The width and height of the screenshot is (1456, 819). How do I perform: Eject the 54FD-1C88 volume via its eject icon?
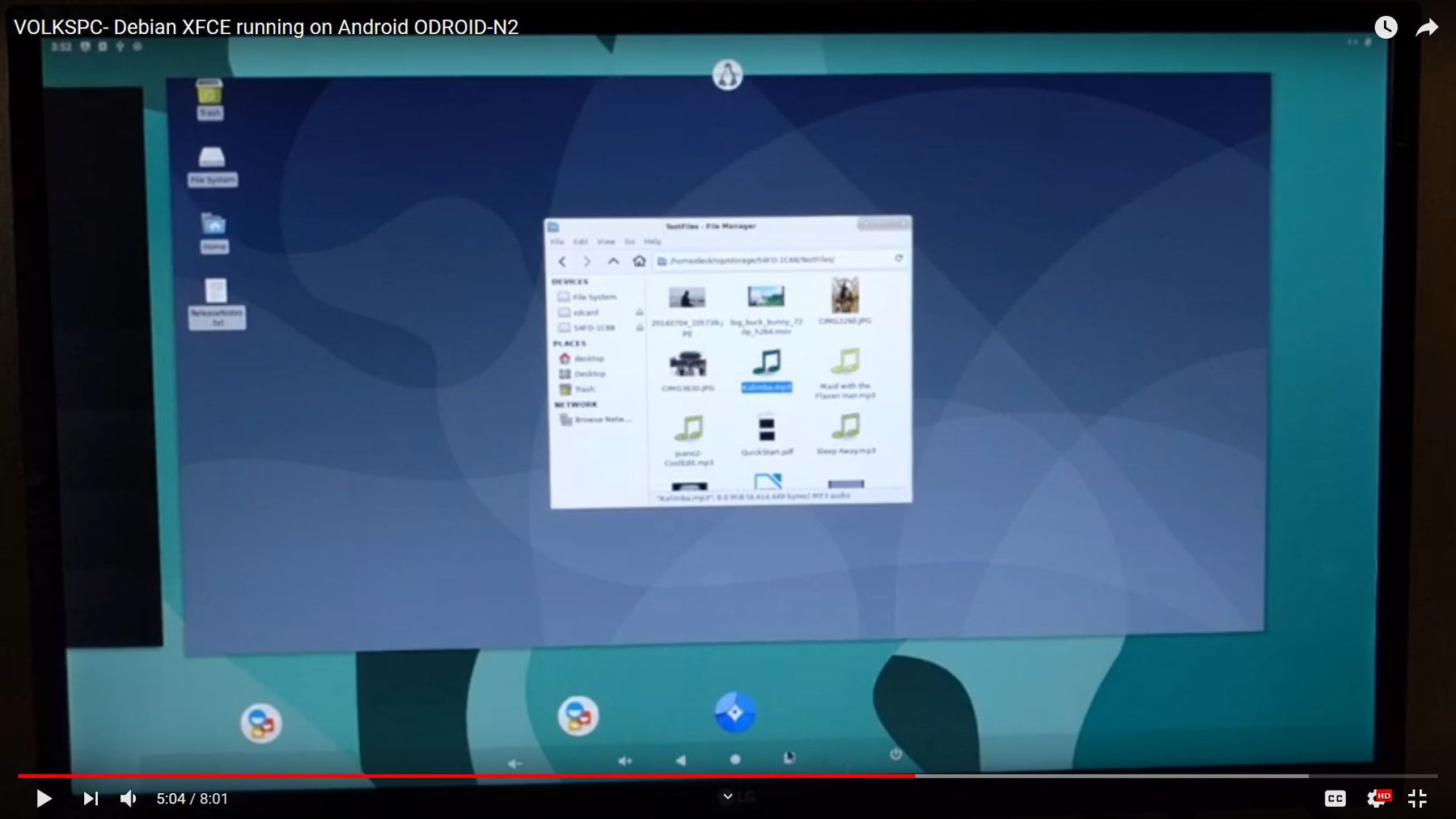(x=639, y=327)
